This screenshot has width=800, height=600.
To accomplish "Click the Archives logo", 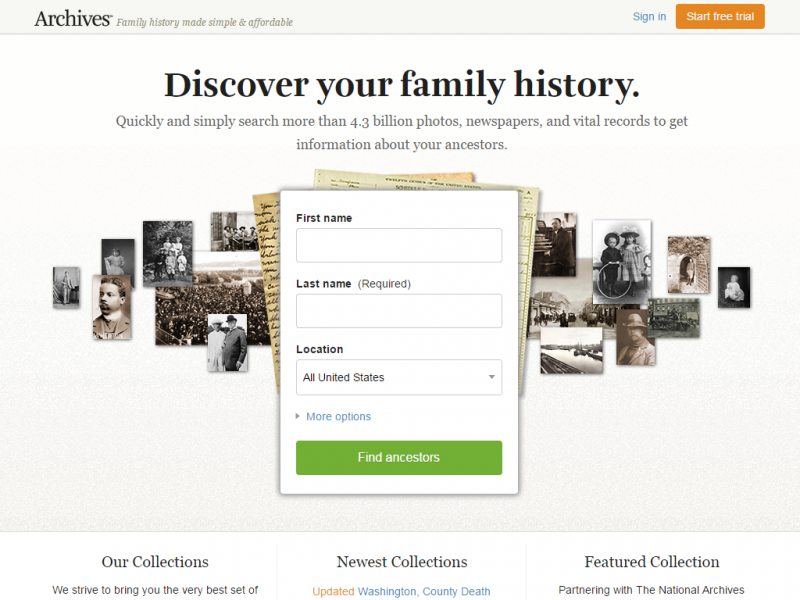I will point(72,18).
